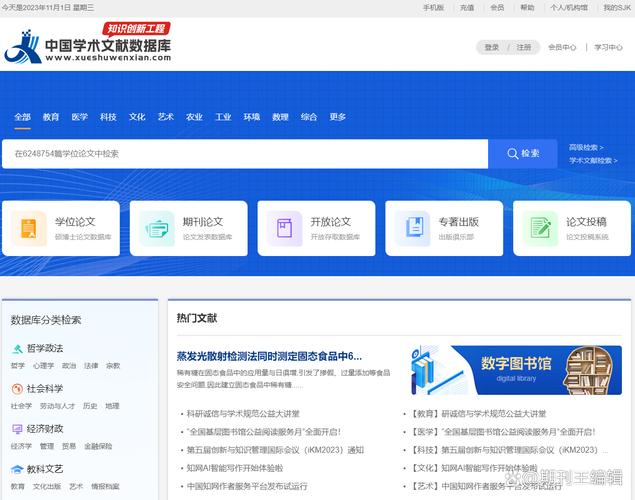Open the 文化出版 subcategory link

point(47,486)
